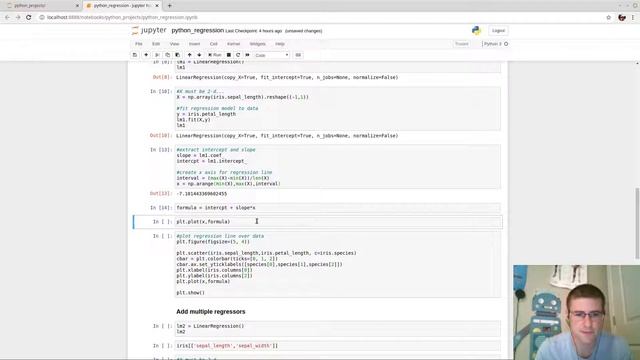Select the In [14] cell prompt

[162, 208]
